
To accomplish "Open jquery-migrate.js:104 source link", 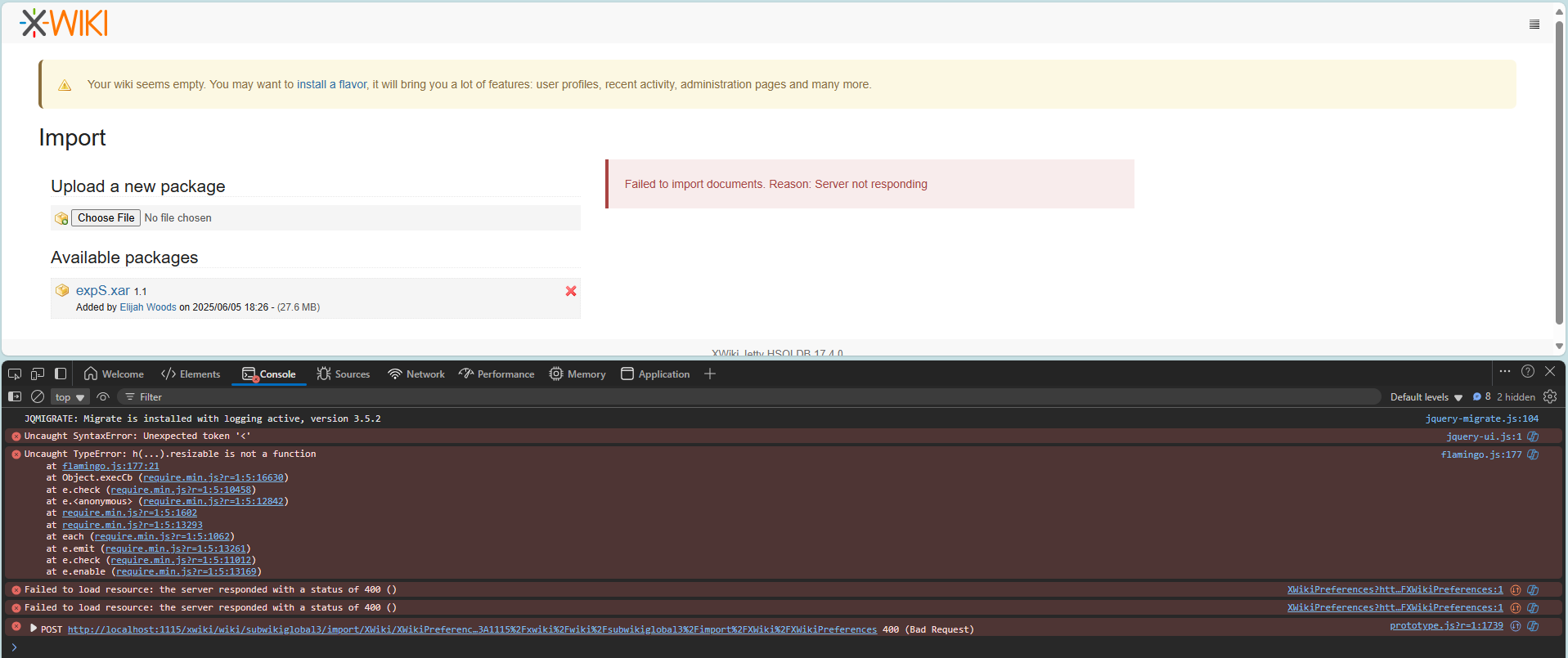I will pos(1481,419).
